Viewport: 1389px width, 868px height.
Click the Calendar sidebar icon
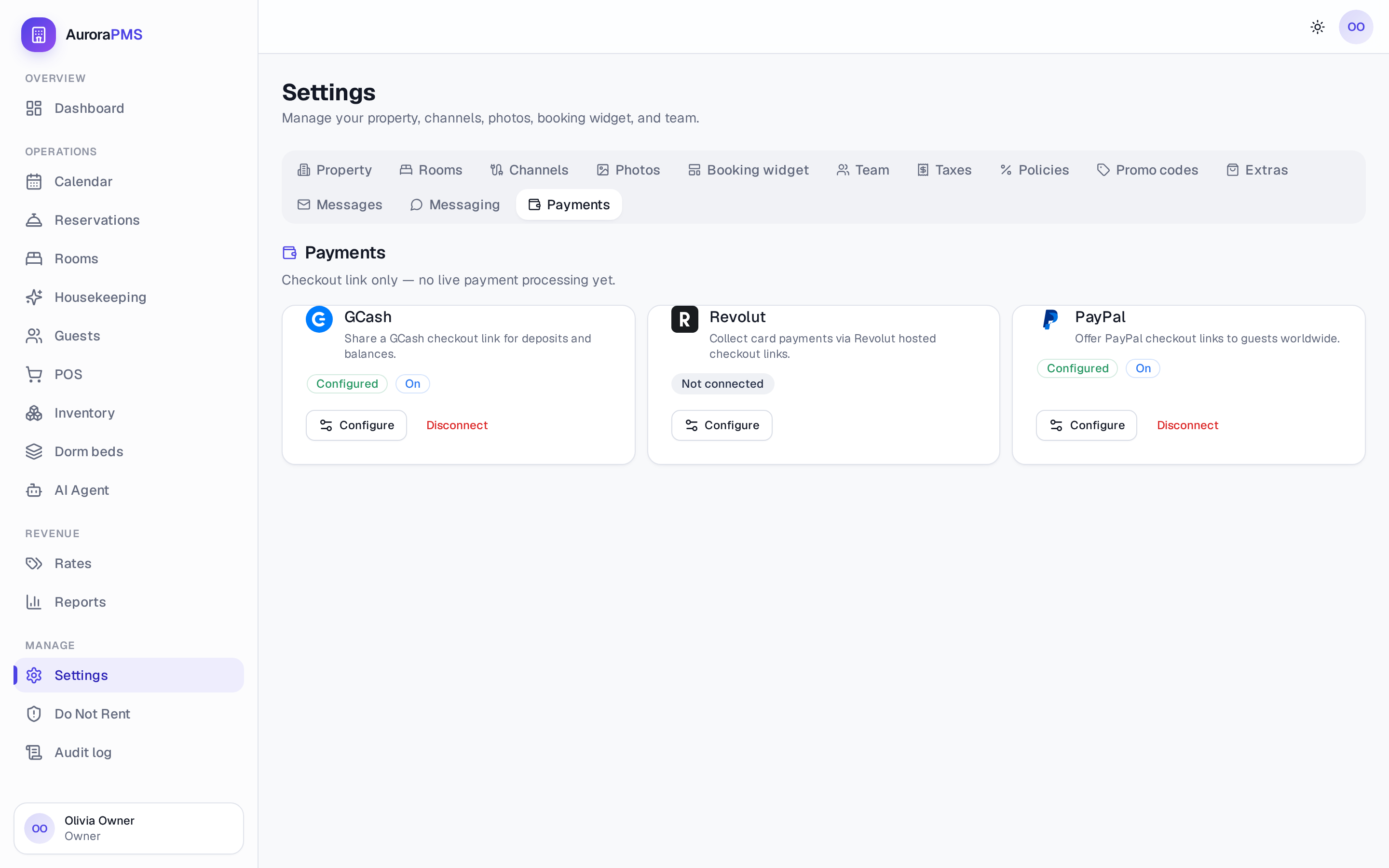[34, 181]
